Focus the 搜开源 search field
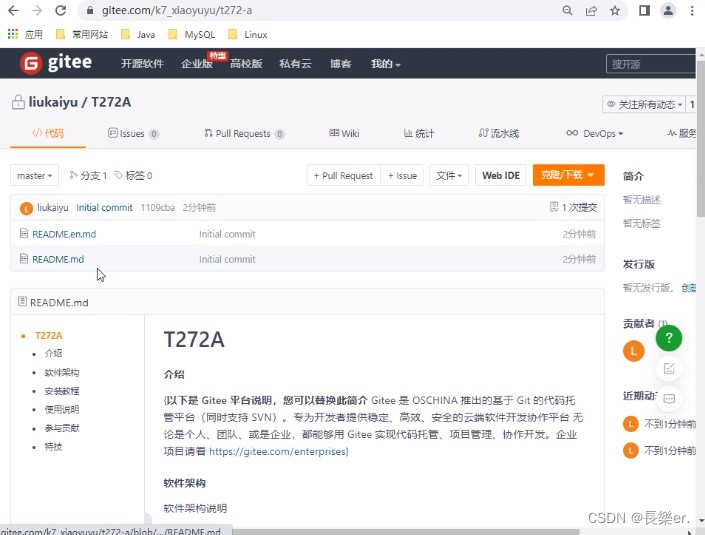This screenshot has width=705, height=535. pyautogui.click(x=651, y=64)
